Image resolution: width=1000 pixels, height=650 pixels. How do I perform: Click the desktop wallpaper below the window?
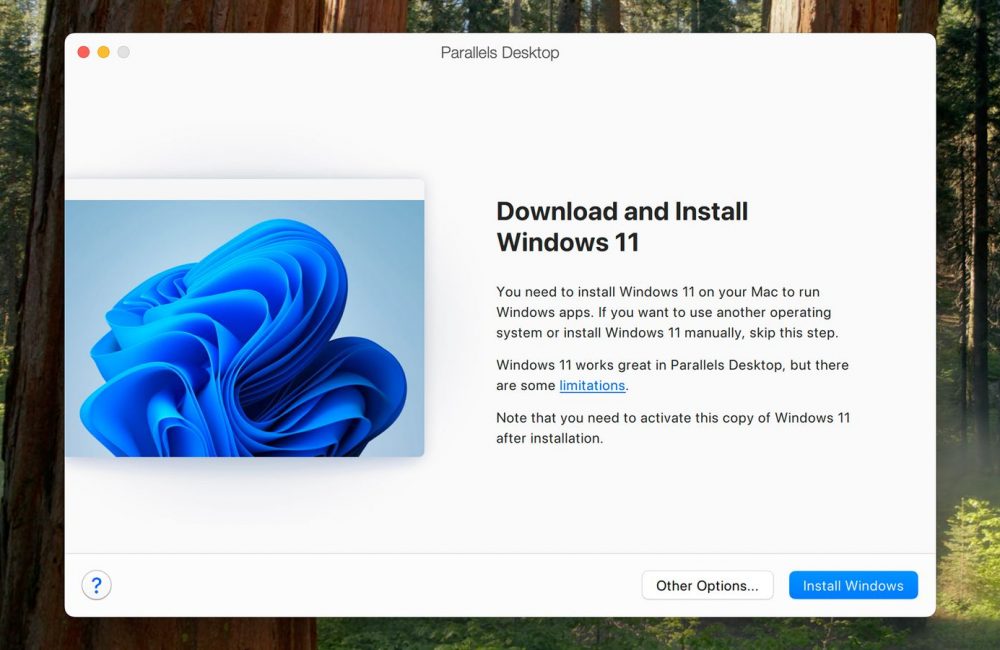(x=500, y=634)
